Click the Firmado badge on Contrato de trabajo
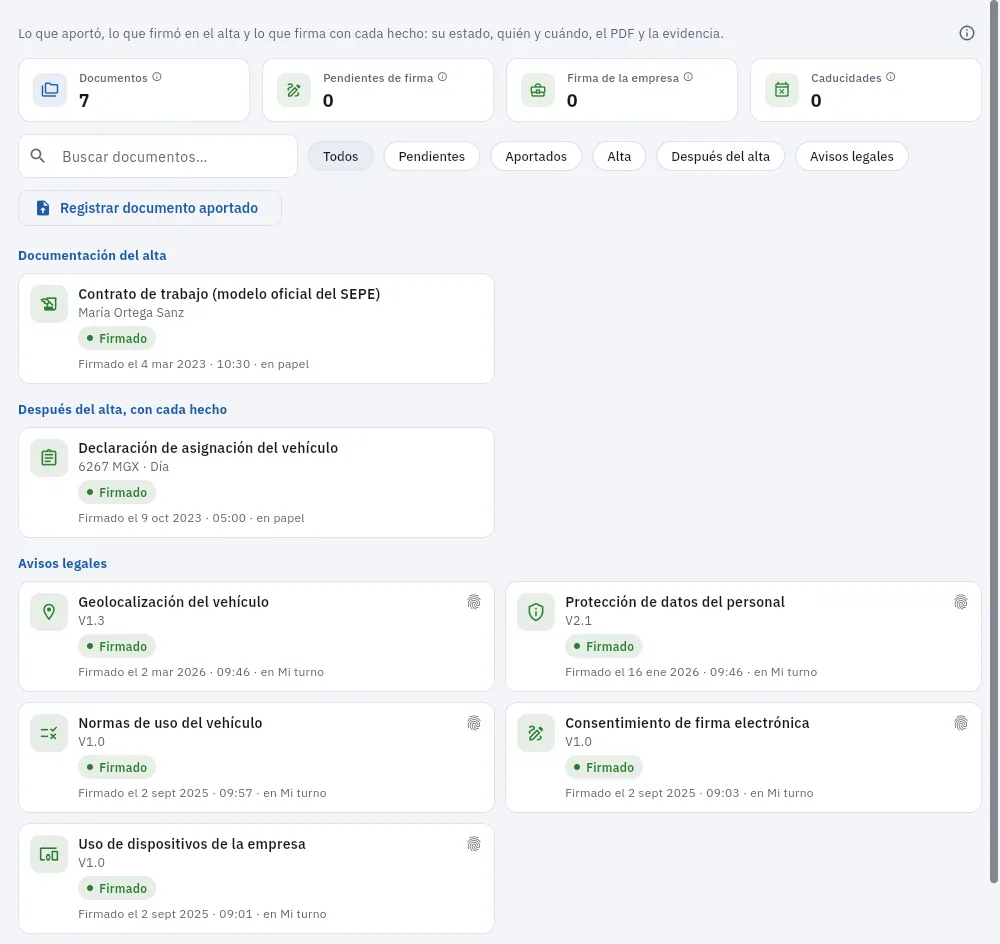Viewport: 1000px width, 944px height. pyautogui.click(x=117, y=339)
